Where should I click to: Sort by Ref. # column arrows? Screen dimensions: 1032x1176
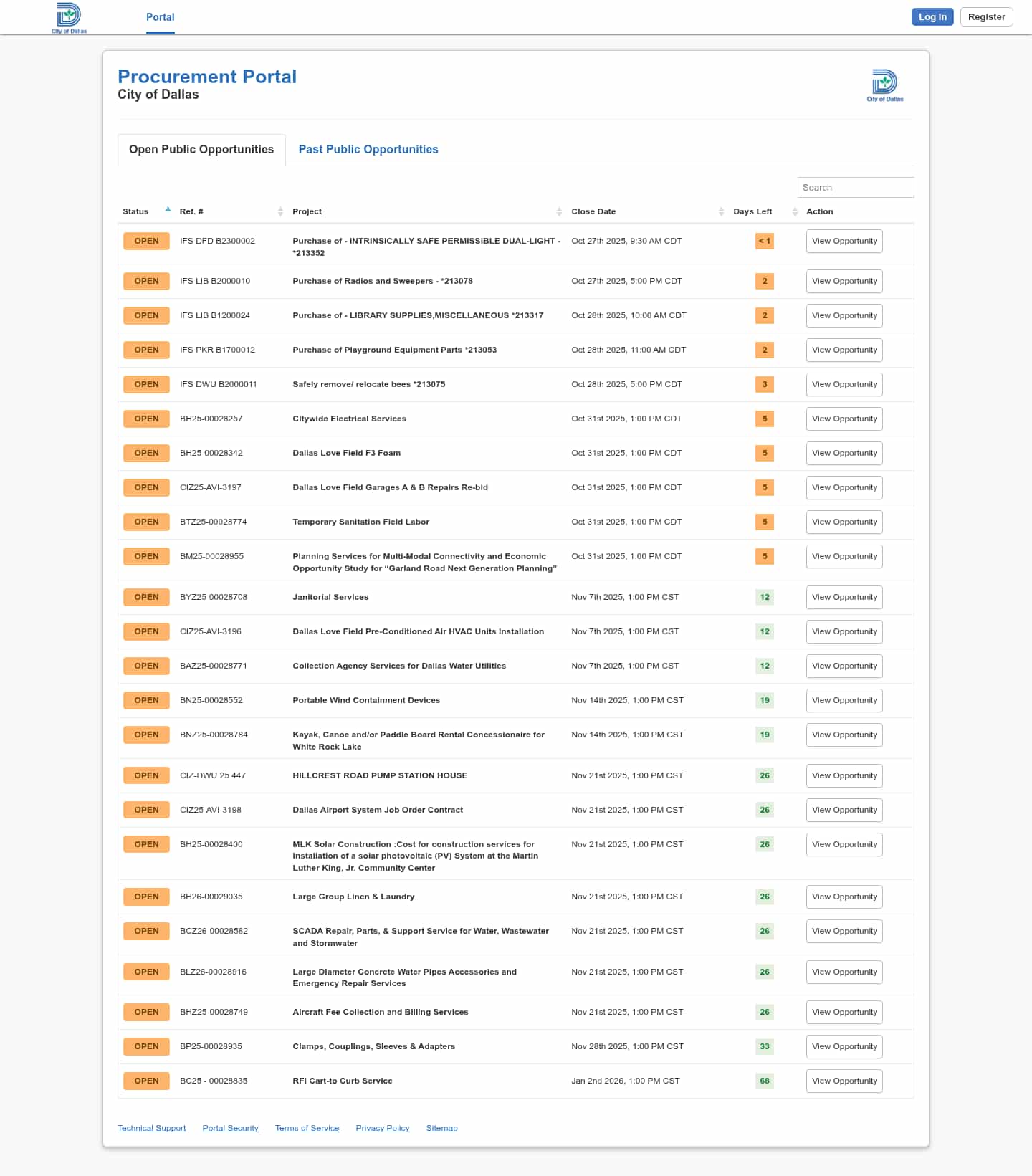280,211
